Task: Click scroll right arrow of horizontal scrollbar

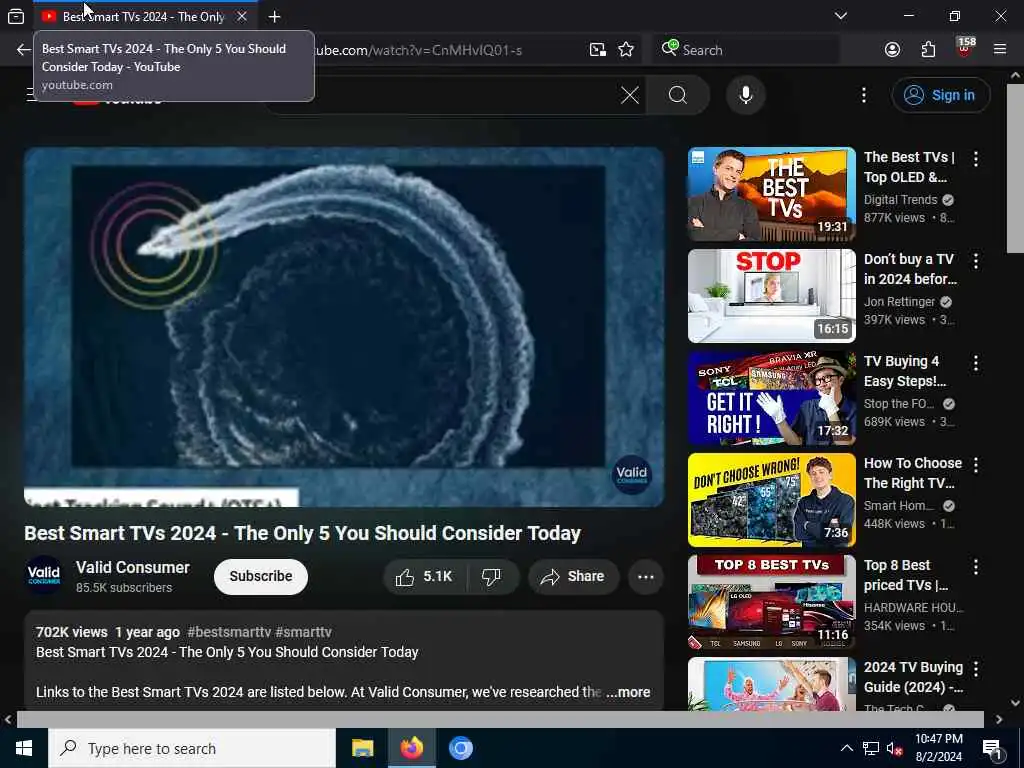Action: (x=999, y=719)
